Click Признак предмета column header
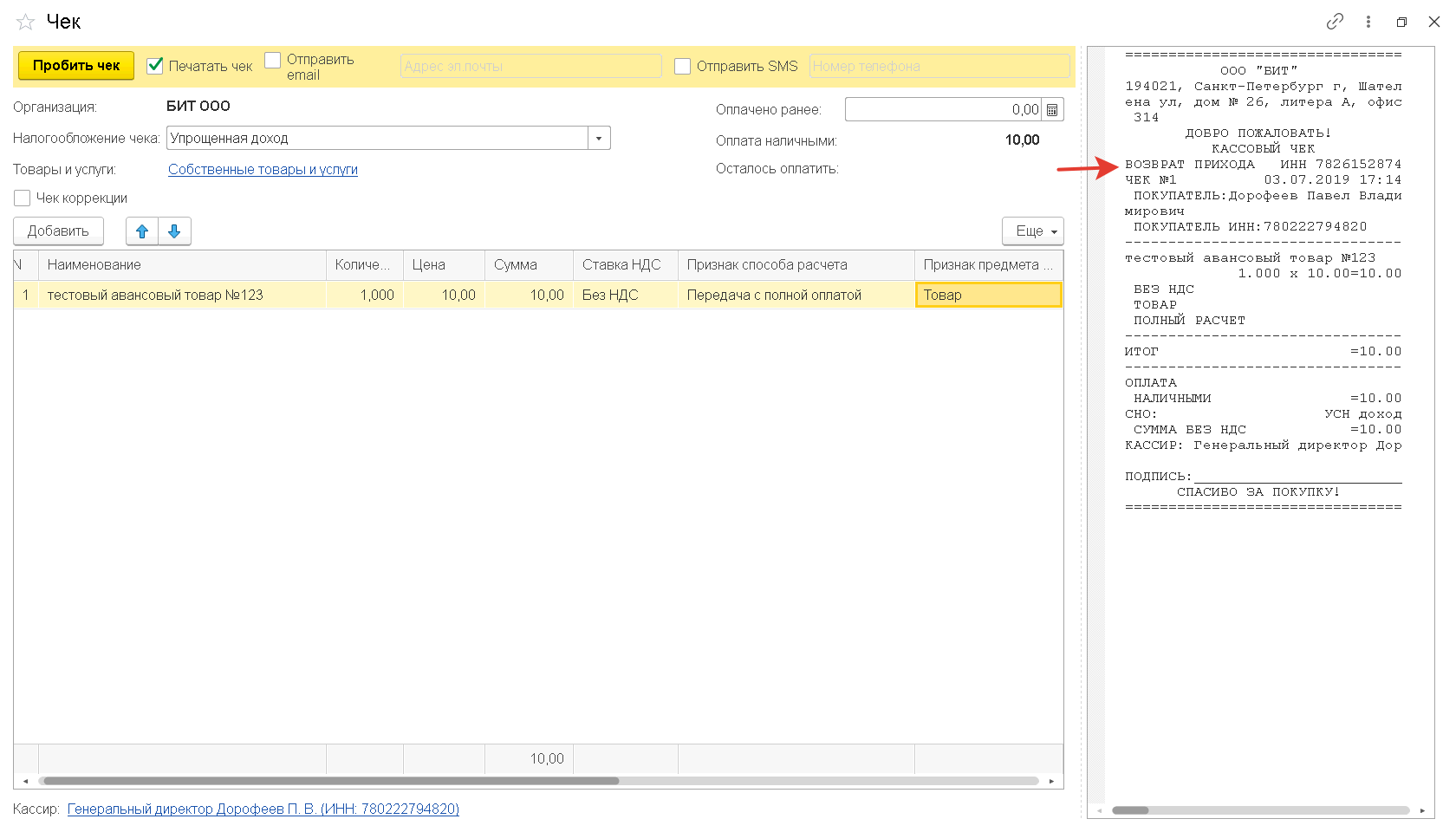The width and height of the screenshot is (1456, 832). pyautogui.click(x=989, y=265)
